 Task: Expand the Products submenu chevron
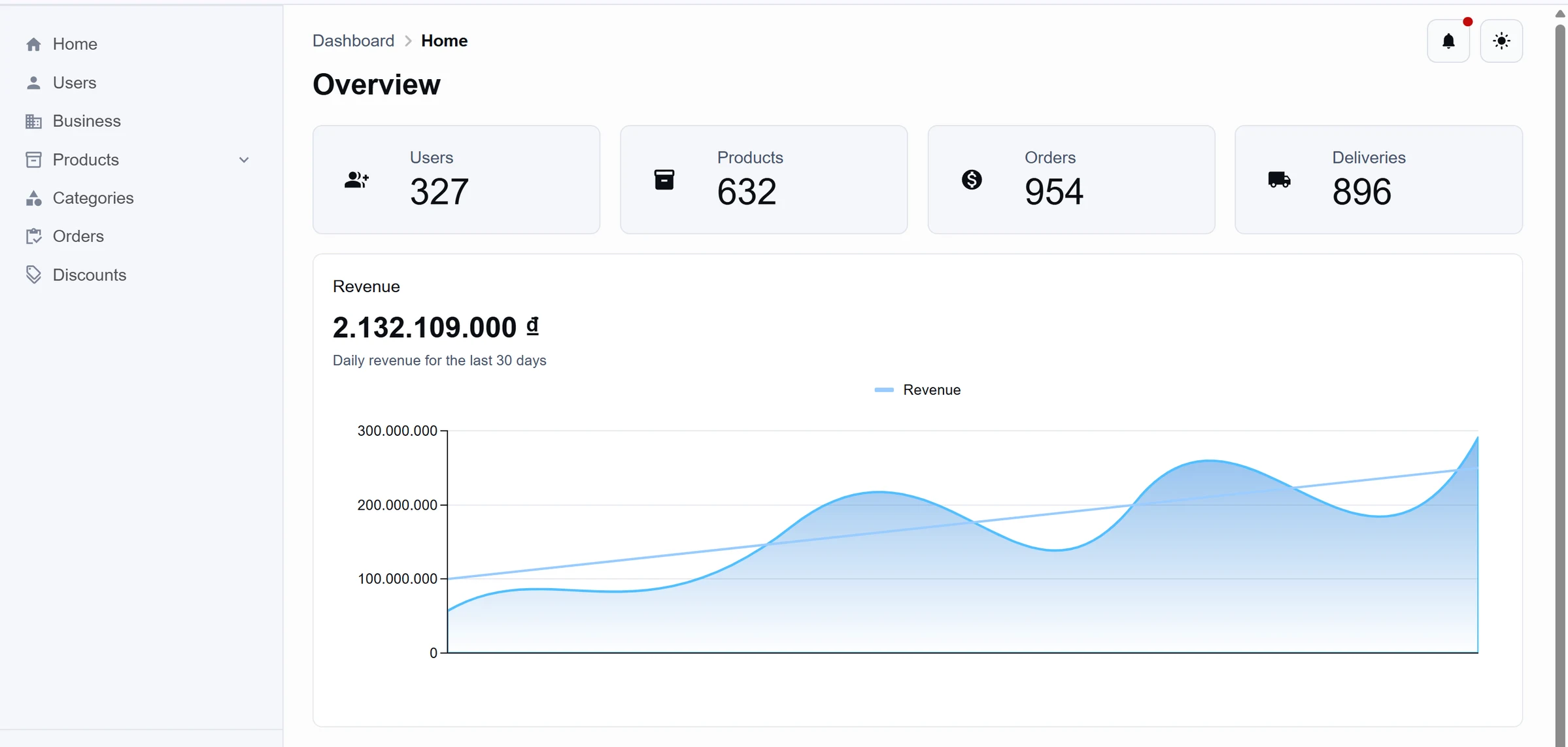[x=244, y=160]
